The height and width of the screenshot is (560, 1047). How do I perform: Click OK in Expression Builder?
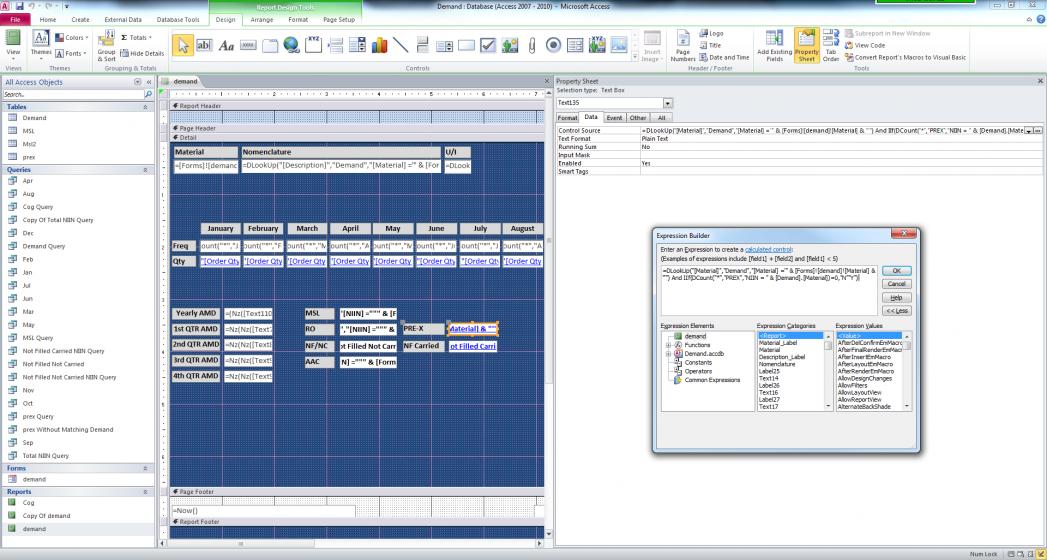[x=896, y=270]
